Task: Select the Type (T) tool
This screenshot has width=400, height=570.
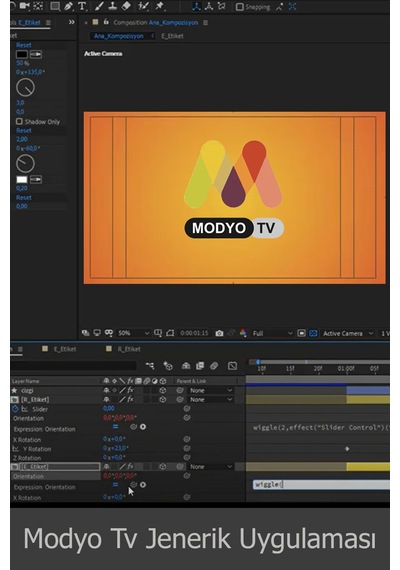Action: pos(82,6)
